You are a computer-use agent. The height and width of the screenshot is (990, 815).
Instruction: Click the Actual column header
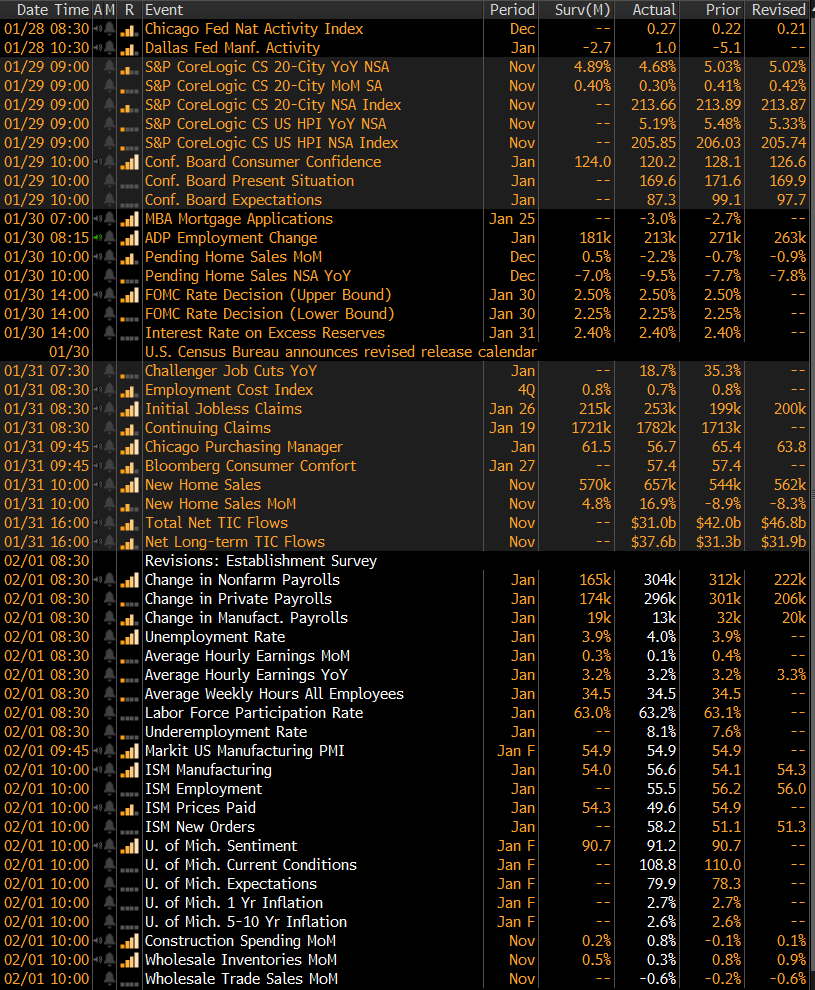[x=654, y=9]
